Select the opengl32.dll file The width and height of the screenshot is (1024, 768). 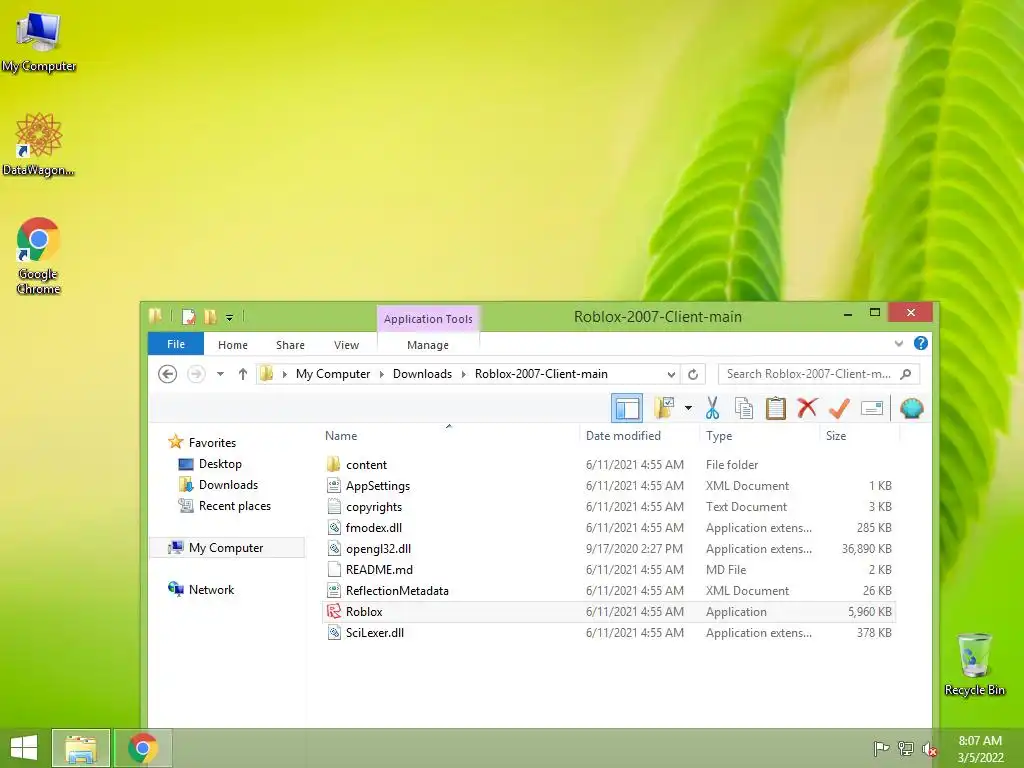pyautogui.click(x=608, y=549)
